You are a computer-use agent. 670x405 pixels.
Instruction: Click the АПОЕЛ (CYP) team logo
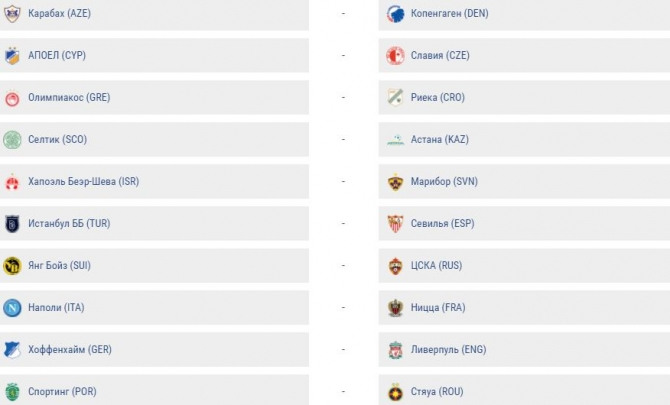tap(12, 56)
